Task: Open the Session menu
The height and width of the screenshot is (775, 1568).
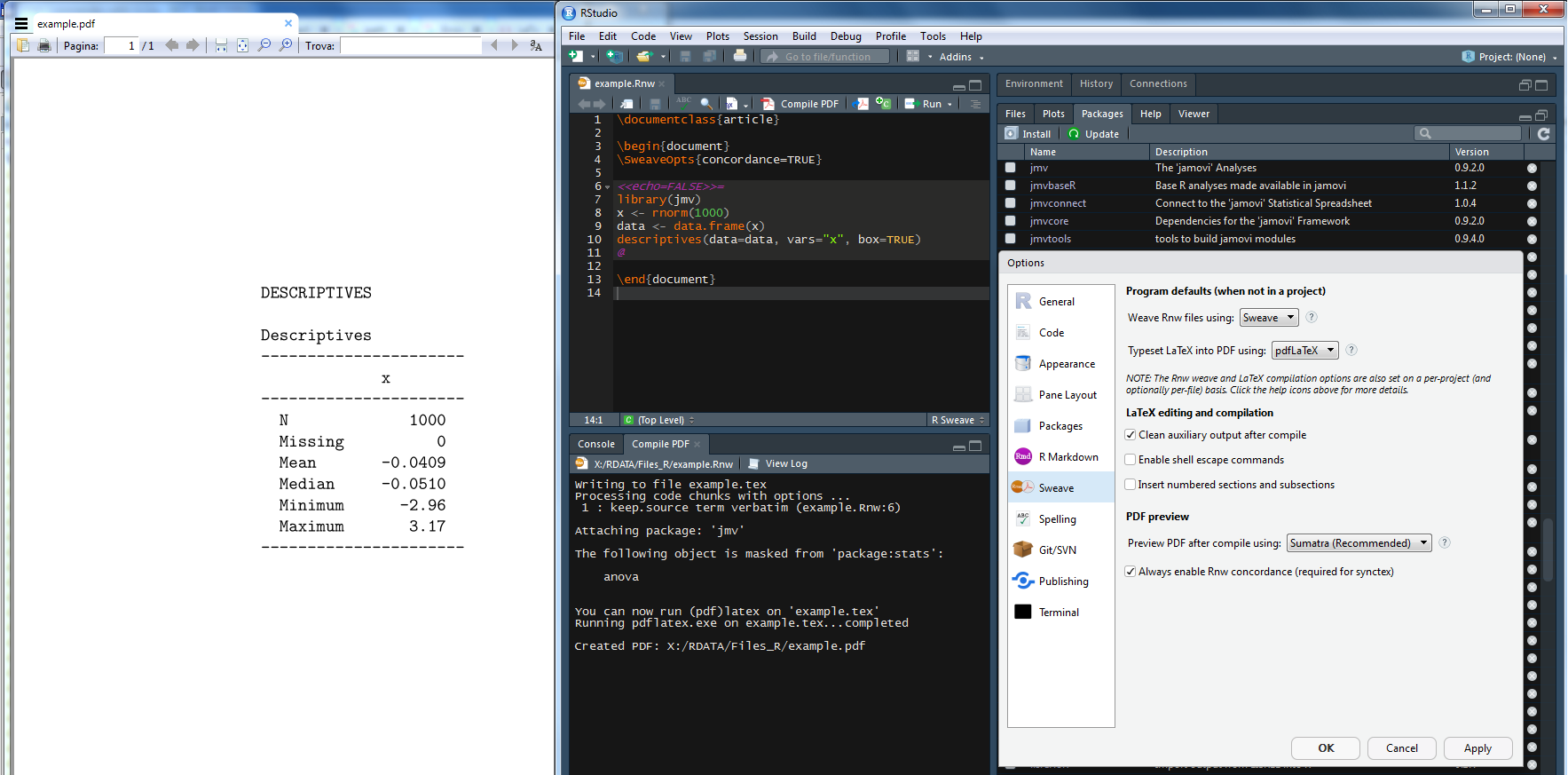Action: pyautogui.click(x=760, y=36)
